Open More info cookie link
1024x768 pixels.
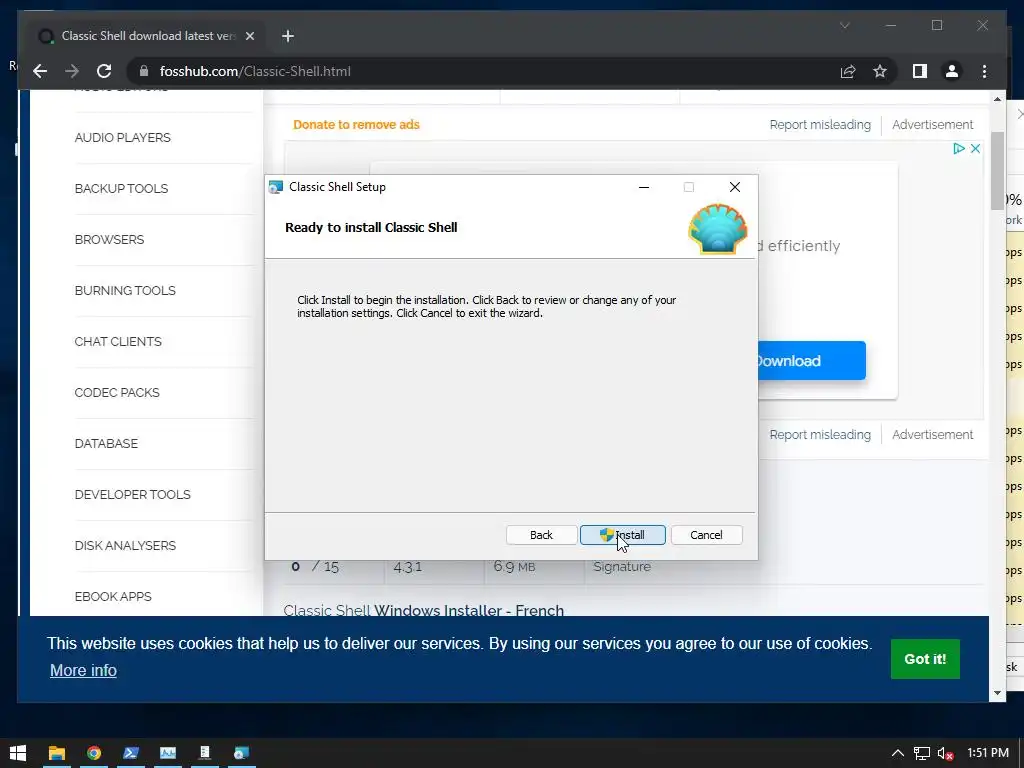(x=83, y=671)
